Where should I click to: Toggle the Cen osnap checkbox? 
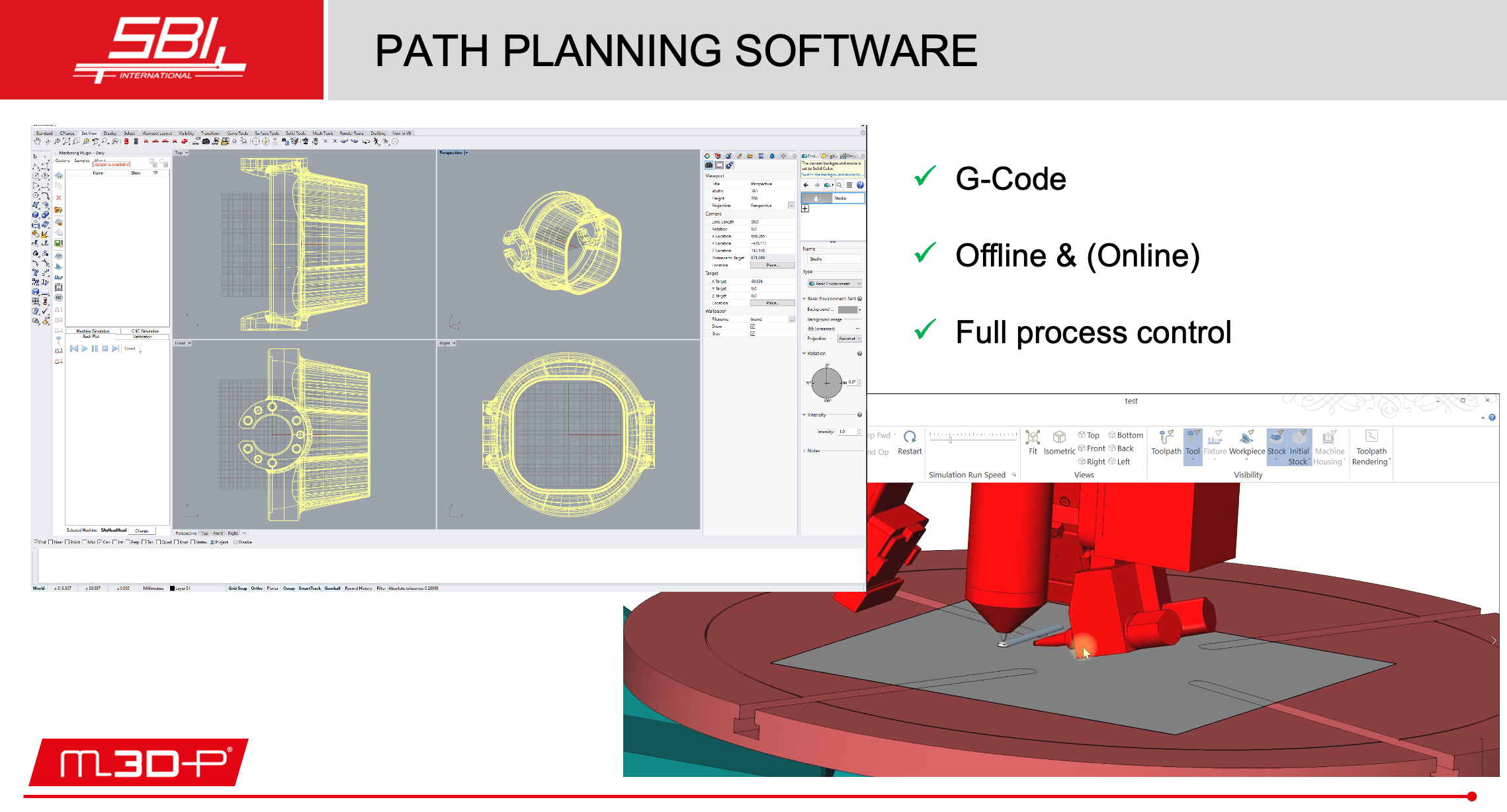(99, 542)
